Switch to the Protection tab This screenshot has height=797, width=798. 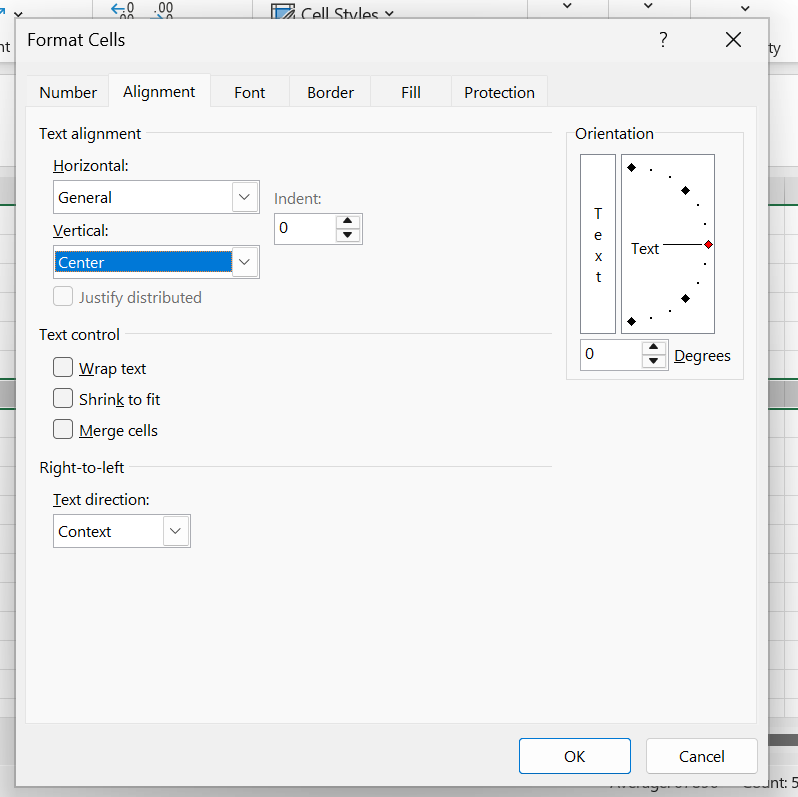tap(499, 92)
